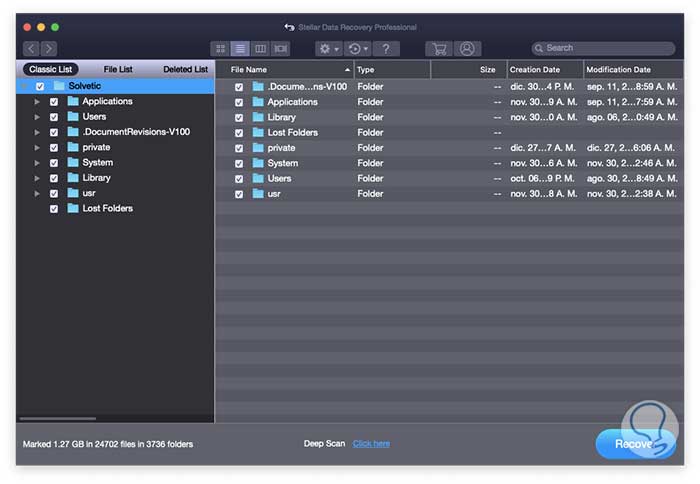Expand .DocumentRevisions-V100 in the tree
Image resolution: width=700 pixels, height=484 pixels.
click(37, 132)
